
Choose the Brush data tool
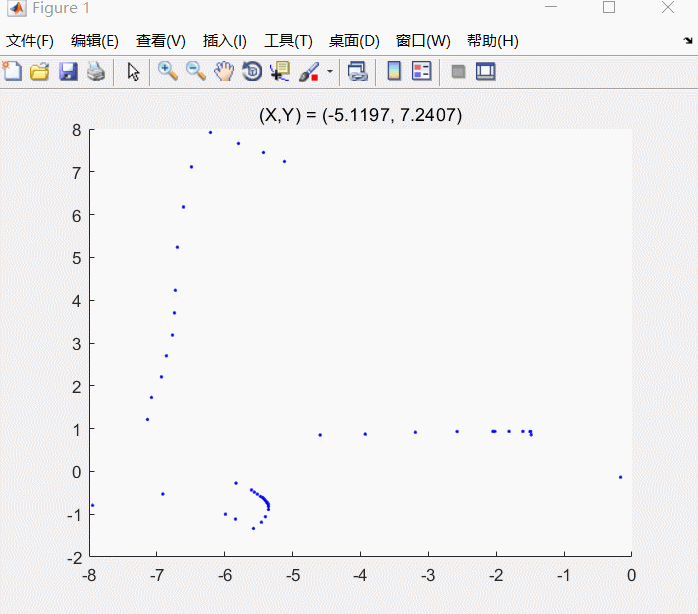(x=309, y=71)
